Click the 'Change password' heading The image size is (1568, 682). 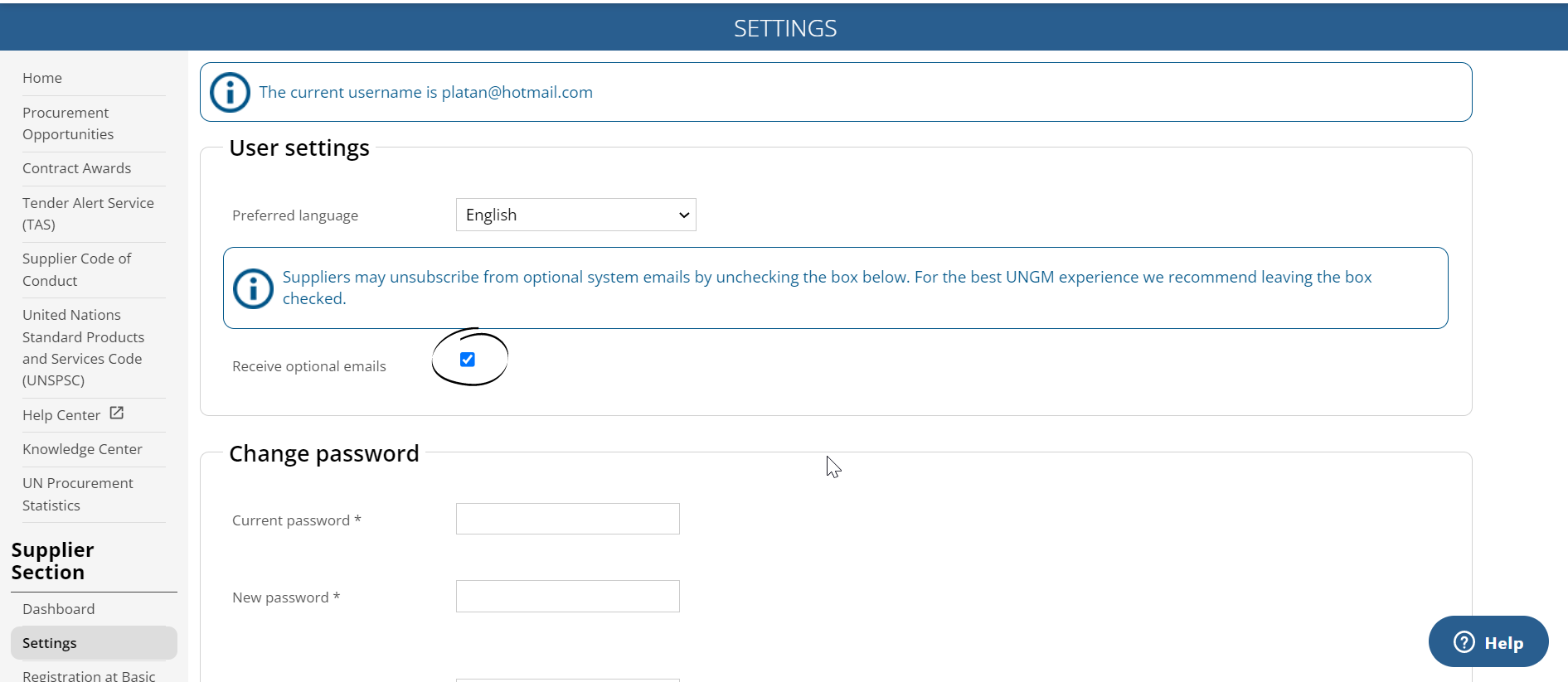(x=324, y=453)
